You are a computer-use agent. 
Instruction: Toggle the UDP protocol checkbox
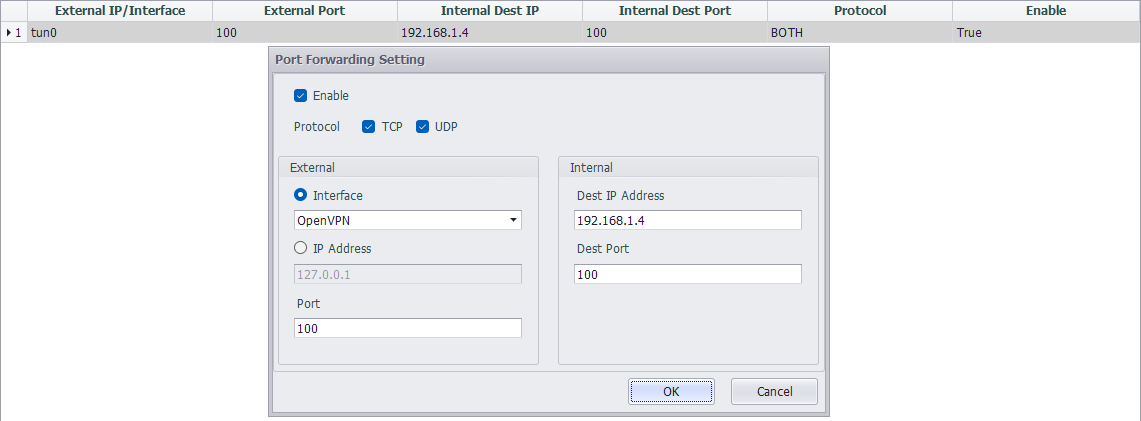(x=422, y=127)
